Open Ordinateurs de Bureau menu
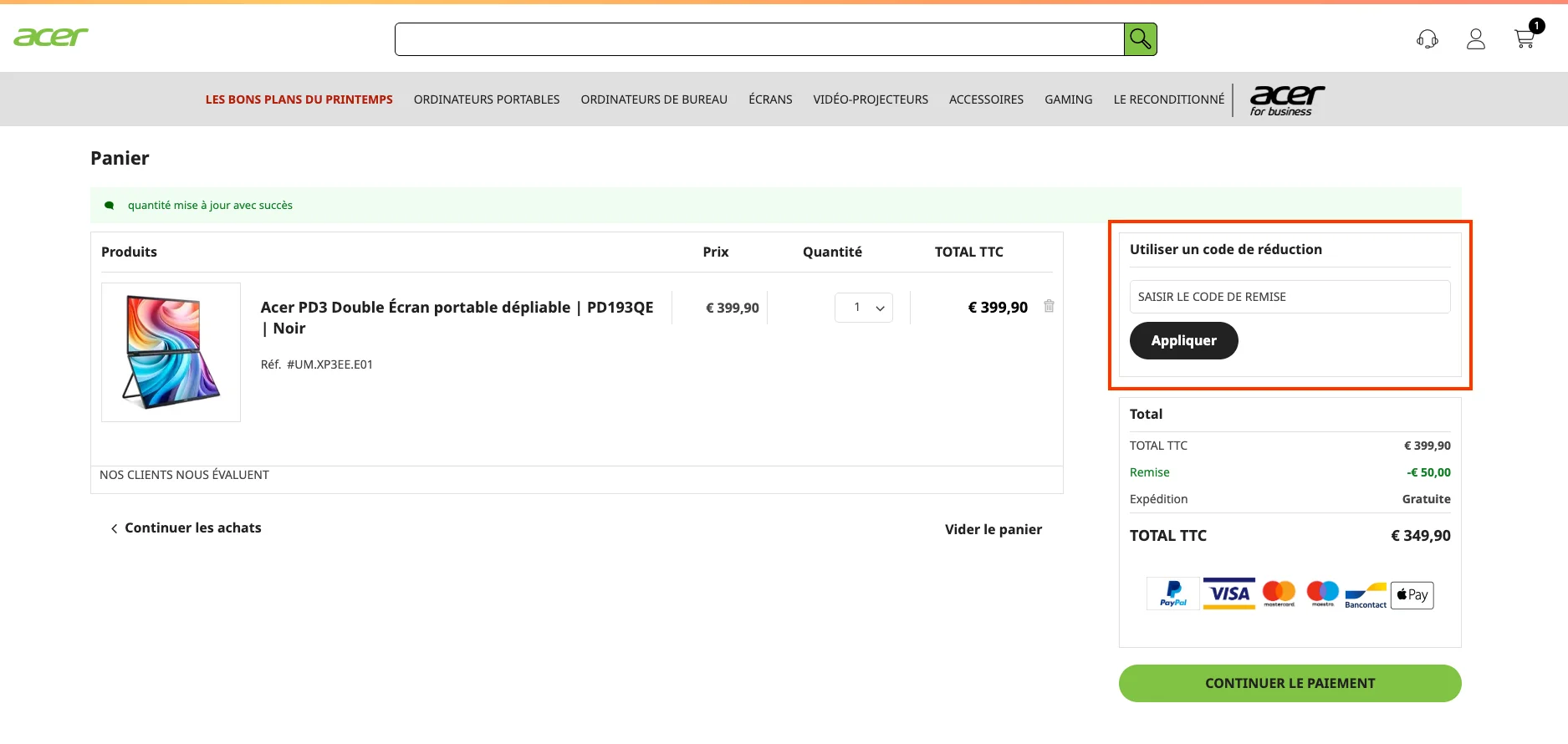The image size is (1568, 744). pos(654,99)
